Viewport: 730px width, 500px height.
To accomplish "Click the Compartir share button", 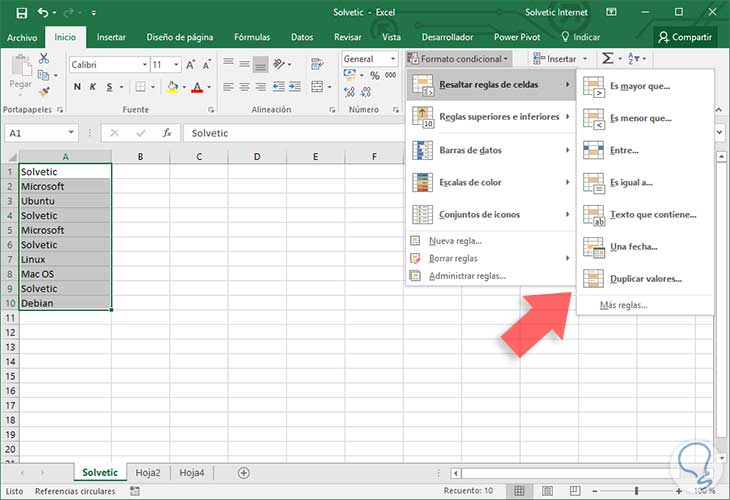I will 685,37.
